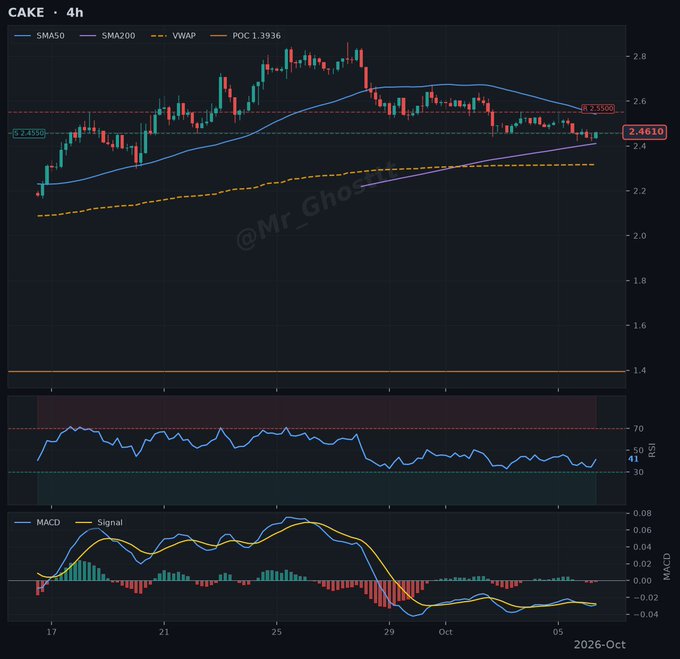Click the Oct date label
Viewport: 680px width, 659px height.
445,632
